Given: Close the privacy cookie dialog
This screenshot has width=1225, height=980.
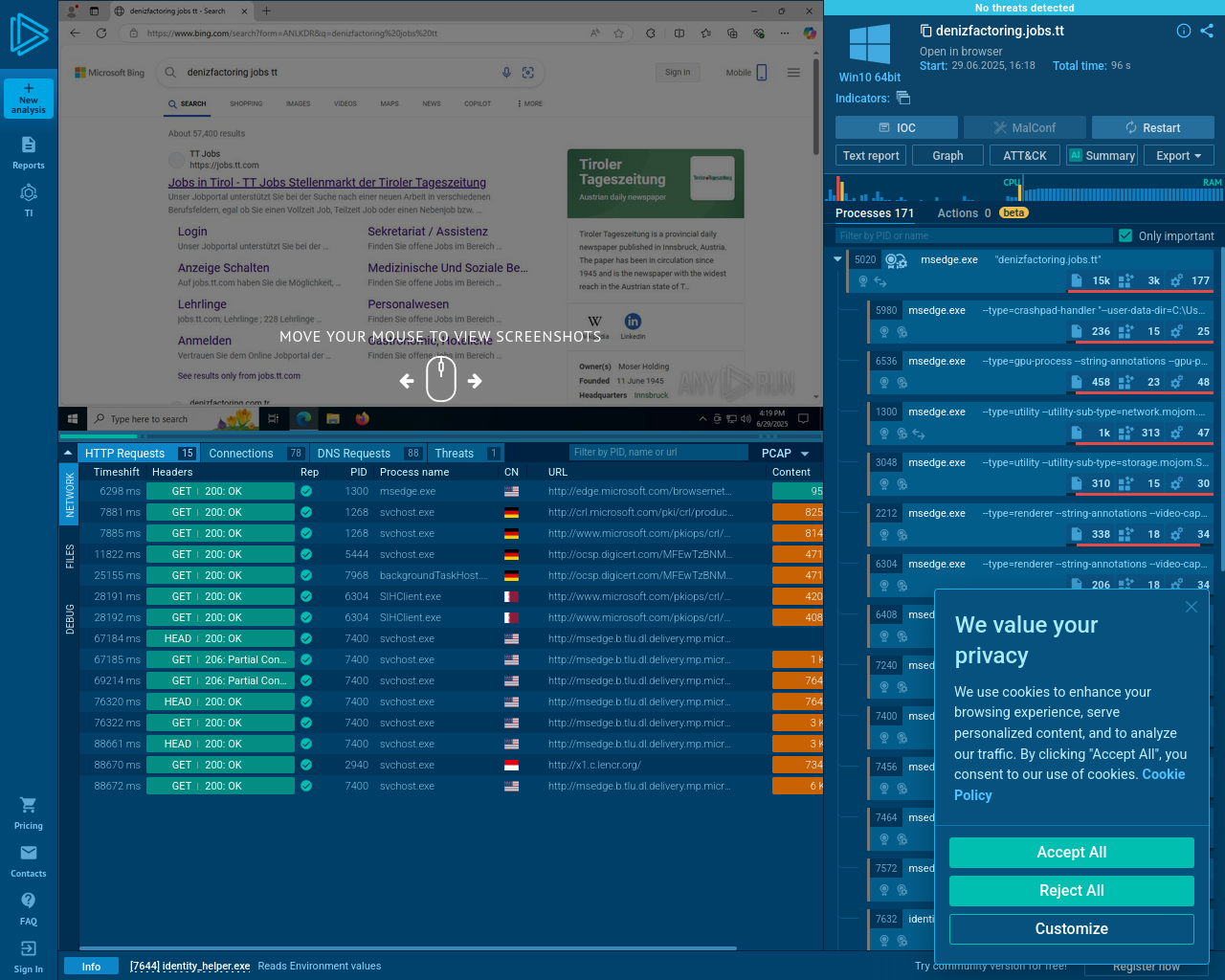Looking at the screenshot, I should (1192, 607).
